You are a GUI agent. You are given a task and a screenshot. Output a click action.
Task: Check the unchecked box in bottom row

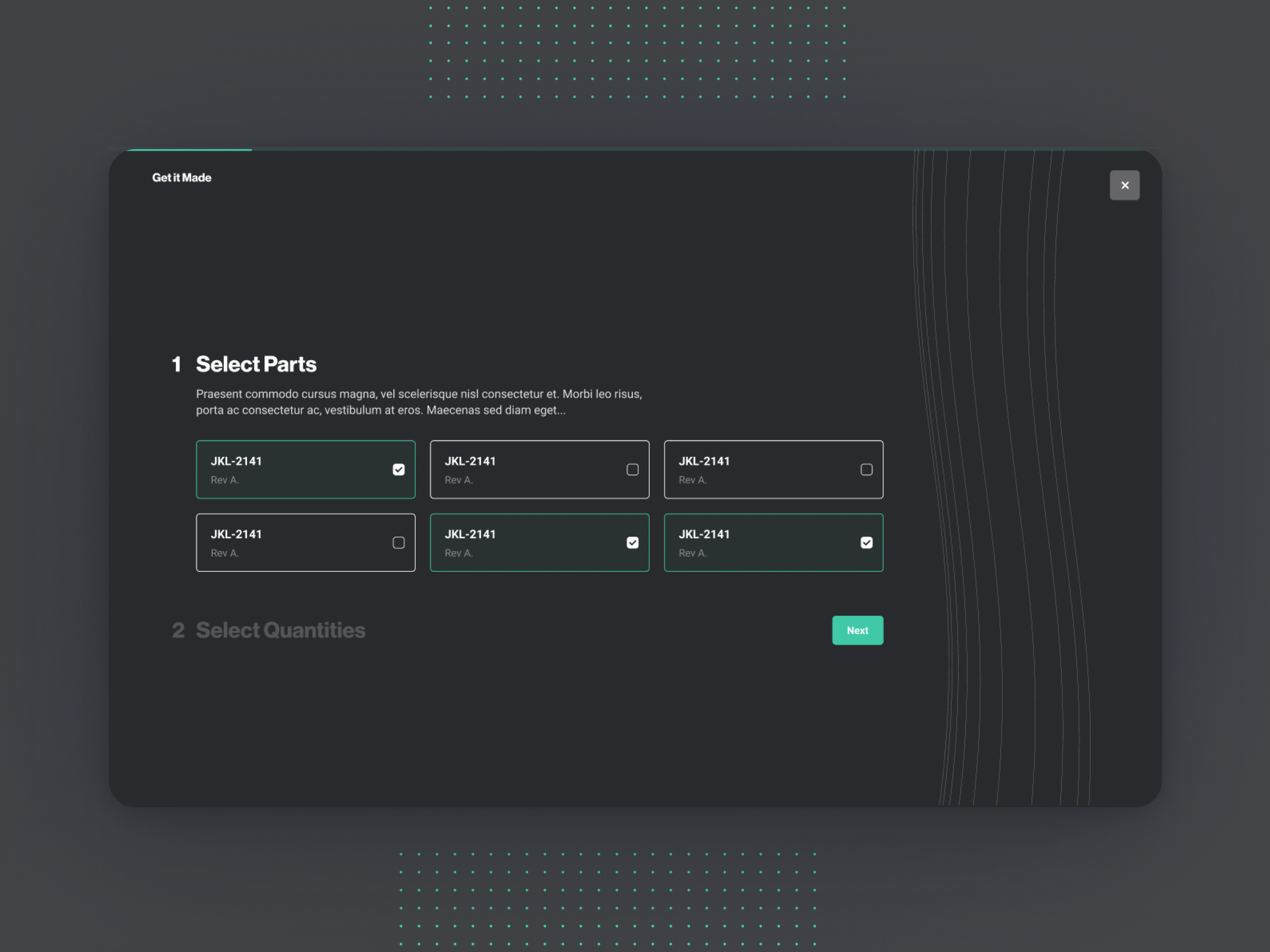click(x=398, y=542)
